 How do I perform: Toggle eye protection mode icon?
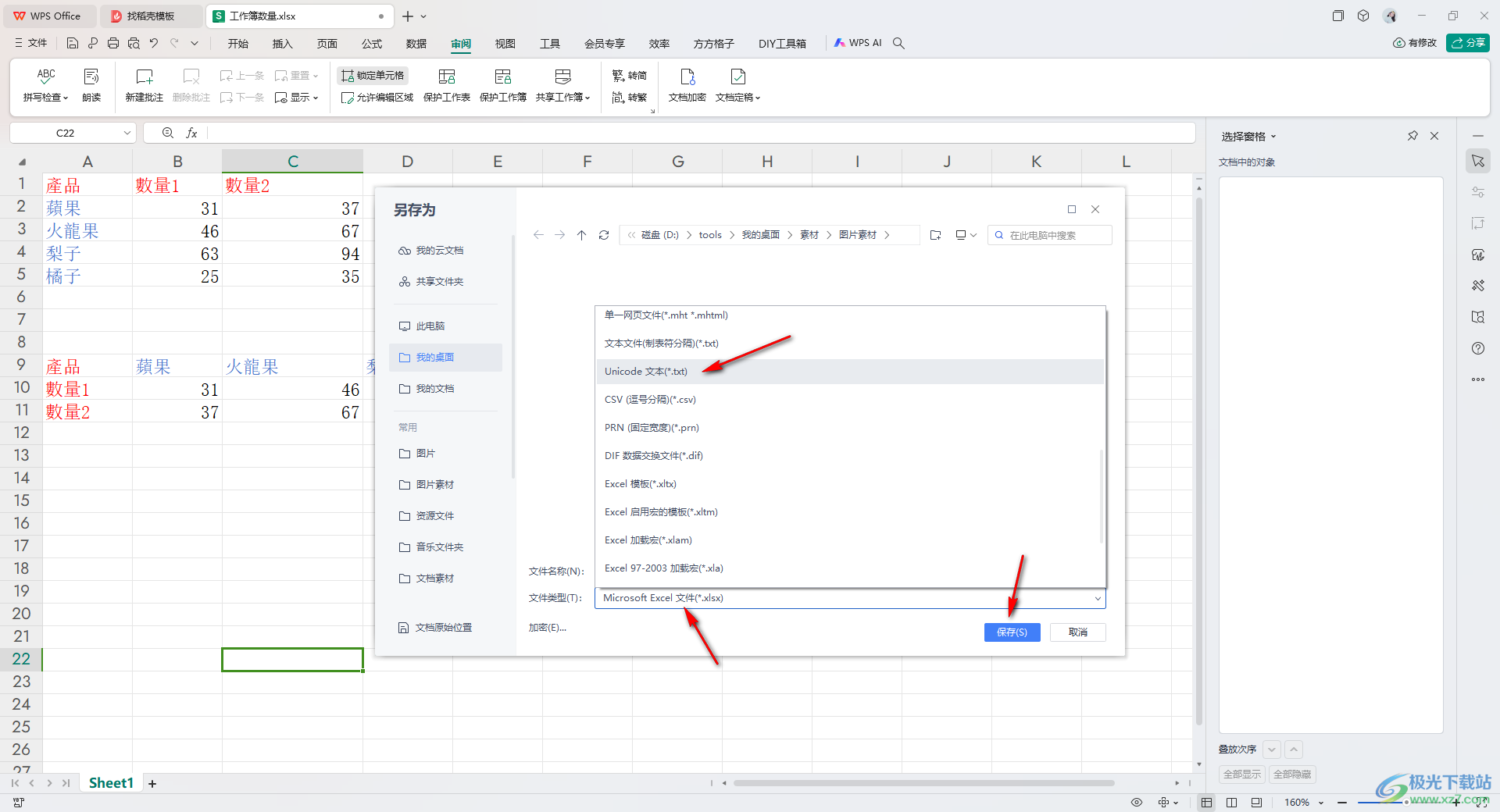pyautogui.click(x=1137, y=803)
